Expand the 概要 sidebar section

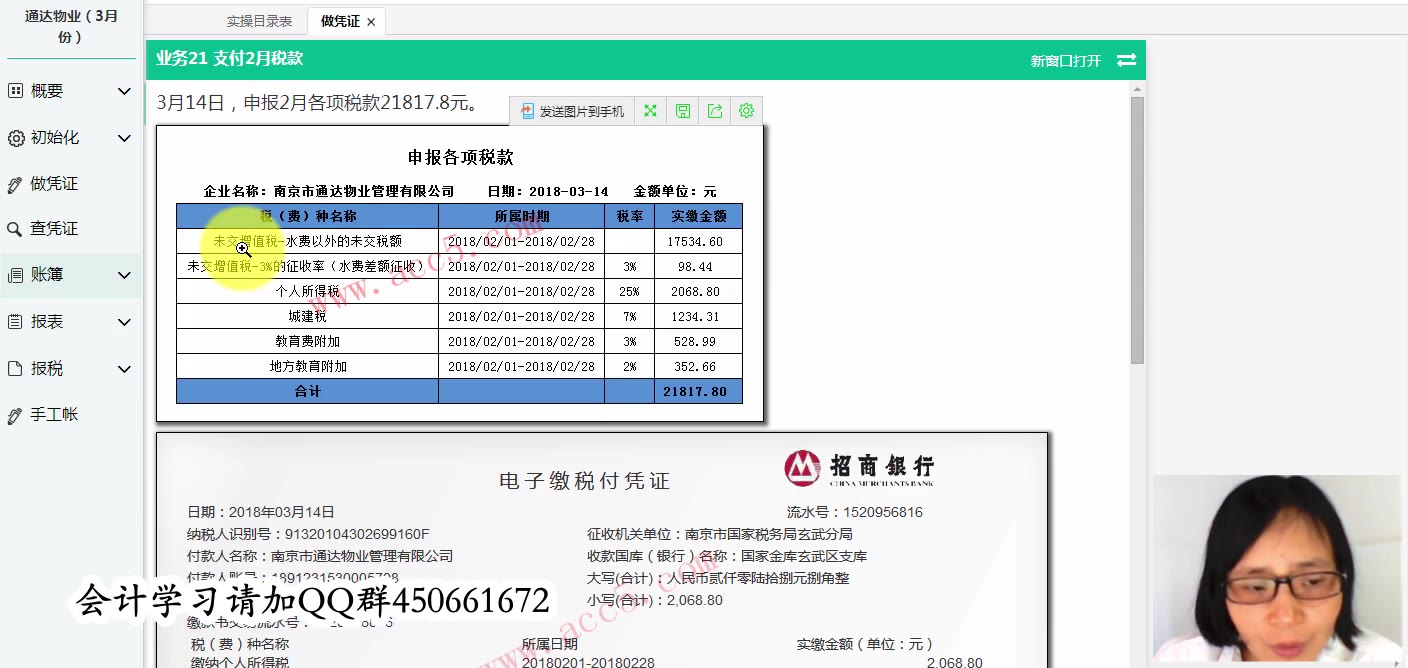(x=124, y=90)
